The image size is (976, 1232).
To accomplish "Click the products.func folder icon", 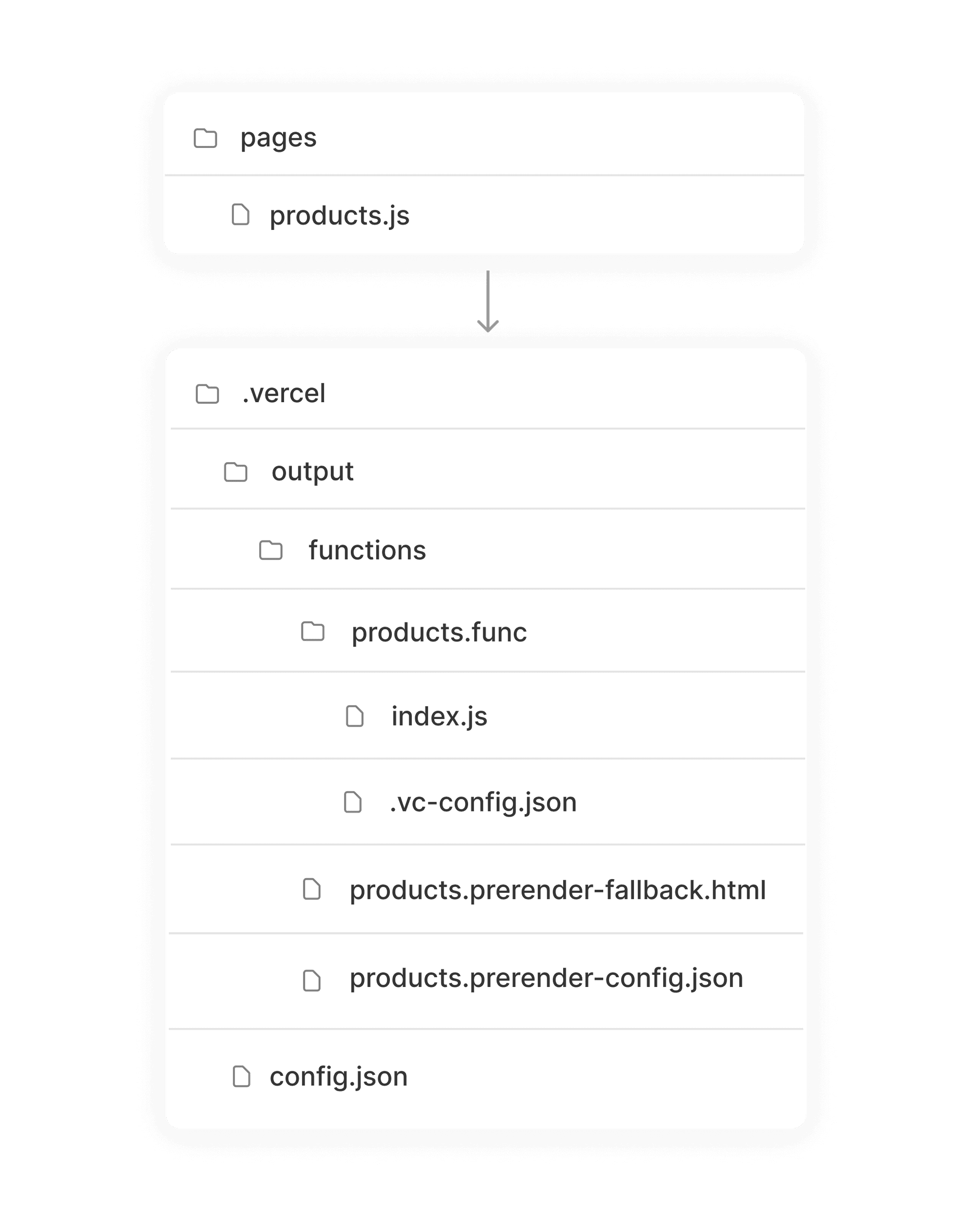I will [313, 632].
